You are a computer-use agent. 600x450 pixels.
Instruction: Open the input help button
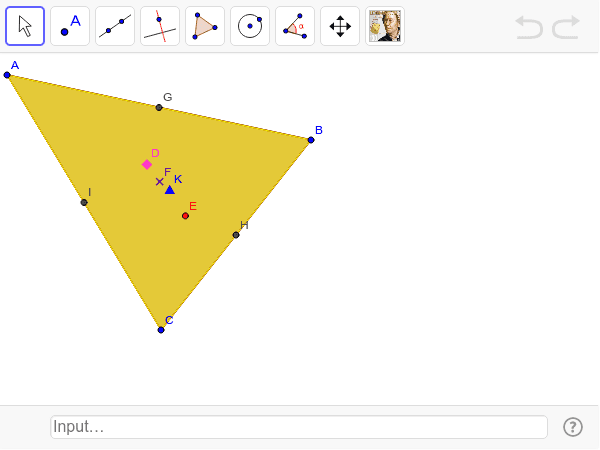(573, 427)
